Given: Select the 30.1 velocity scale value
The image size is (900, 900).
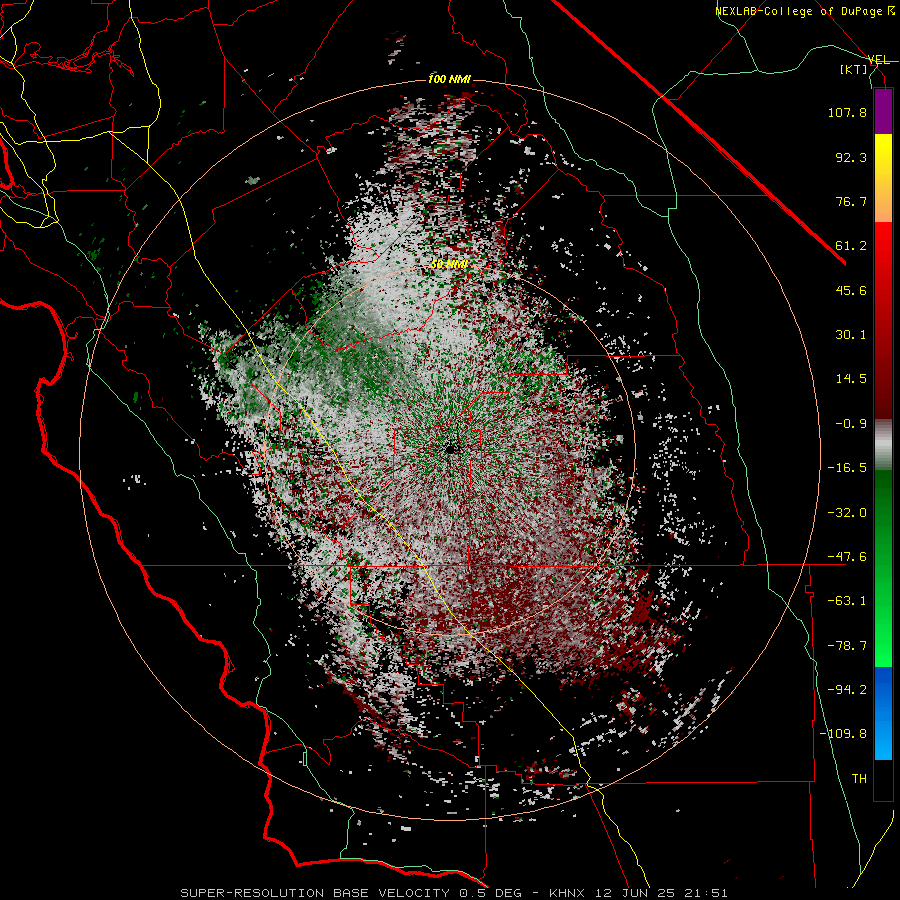Looking at the screenshot, I should tap(851, 335).
